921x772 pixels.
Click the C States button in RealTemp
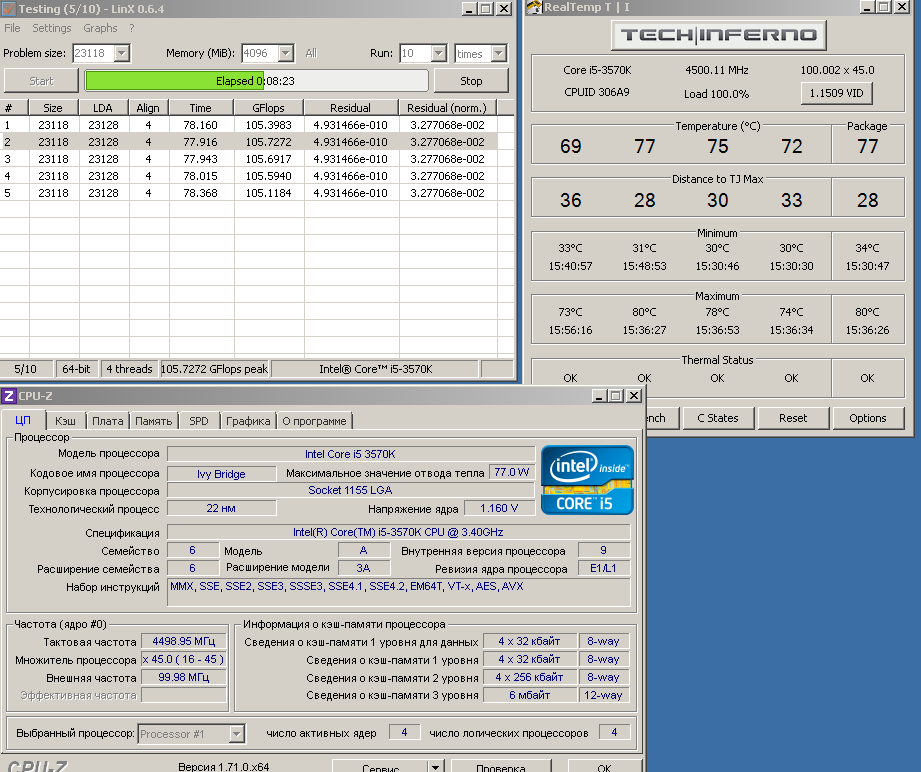click(718, 418)
